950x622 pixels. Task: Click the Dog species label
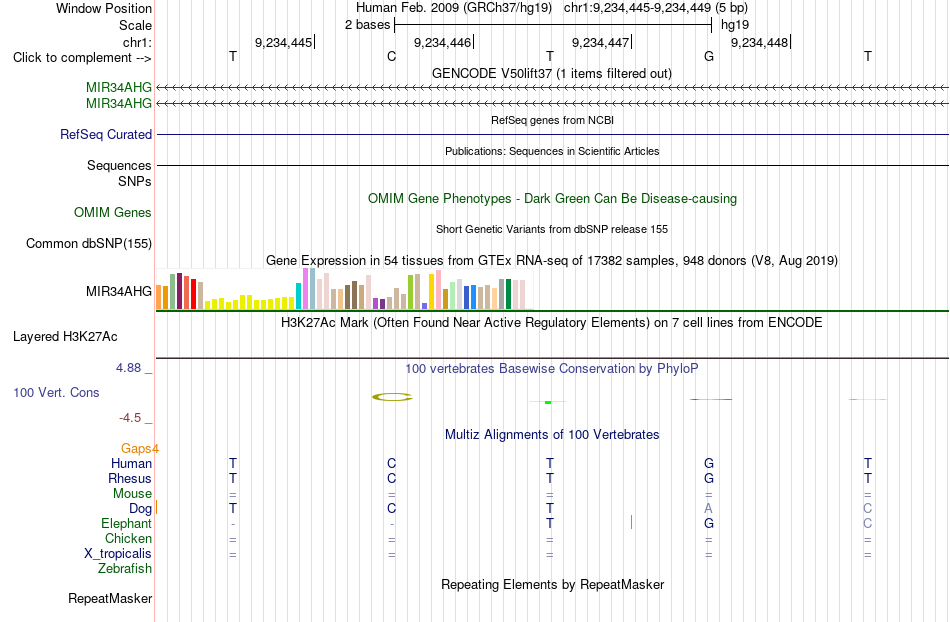coord(140,509)
